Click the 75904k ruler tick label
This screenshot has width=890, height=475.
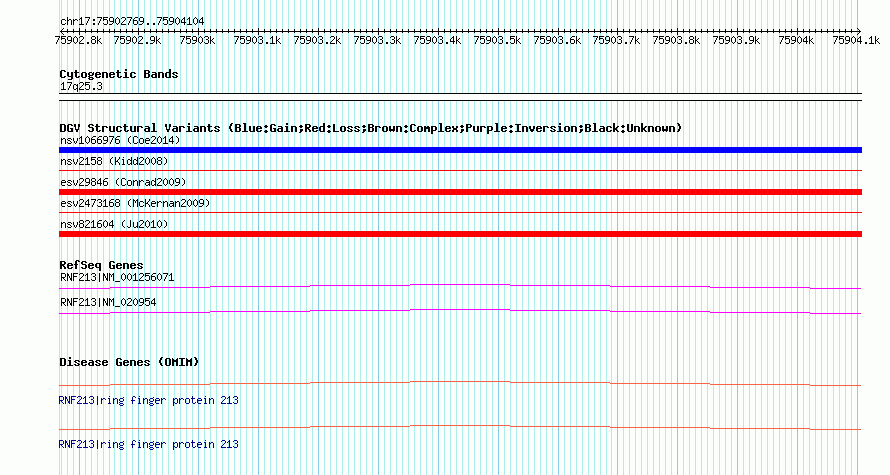click(796, 40)
